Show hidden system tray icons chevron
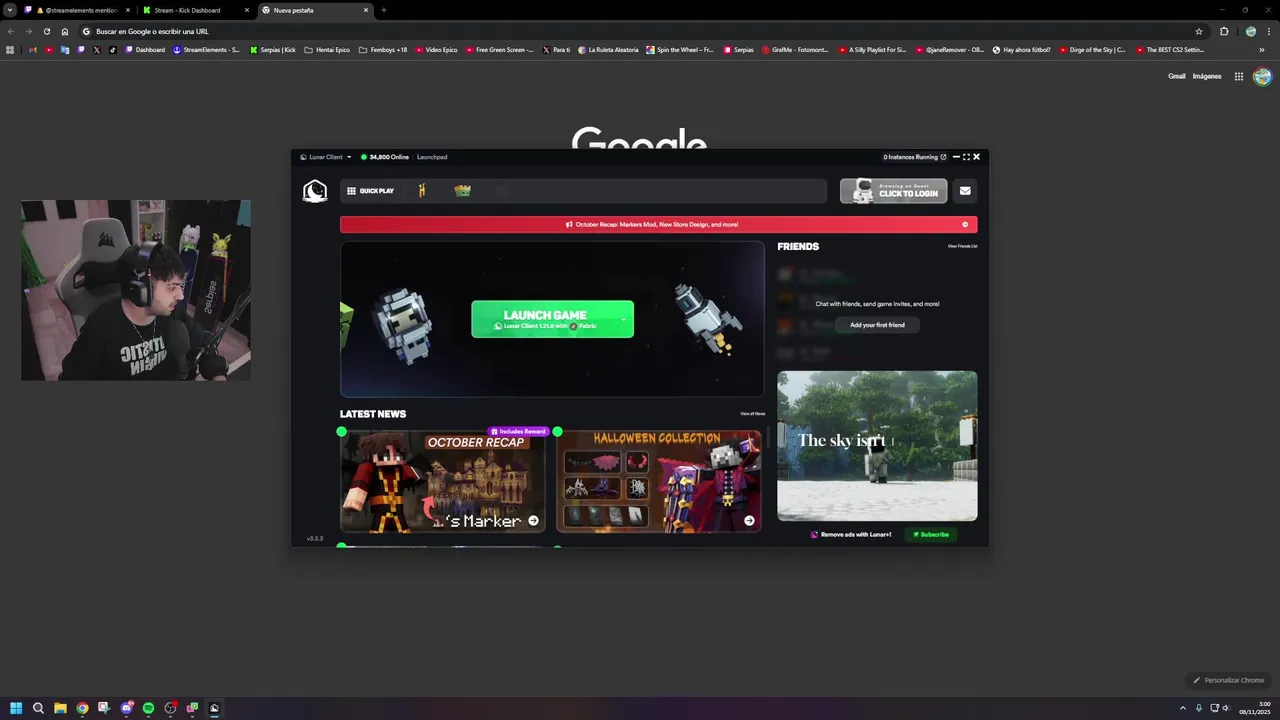Screen dimensions: 1280x720 (1183, 708)
